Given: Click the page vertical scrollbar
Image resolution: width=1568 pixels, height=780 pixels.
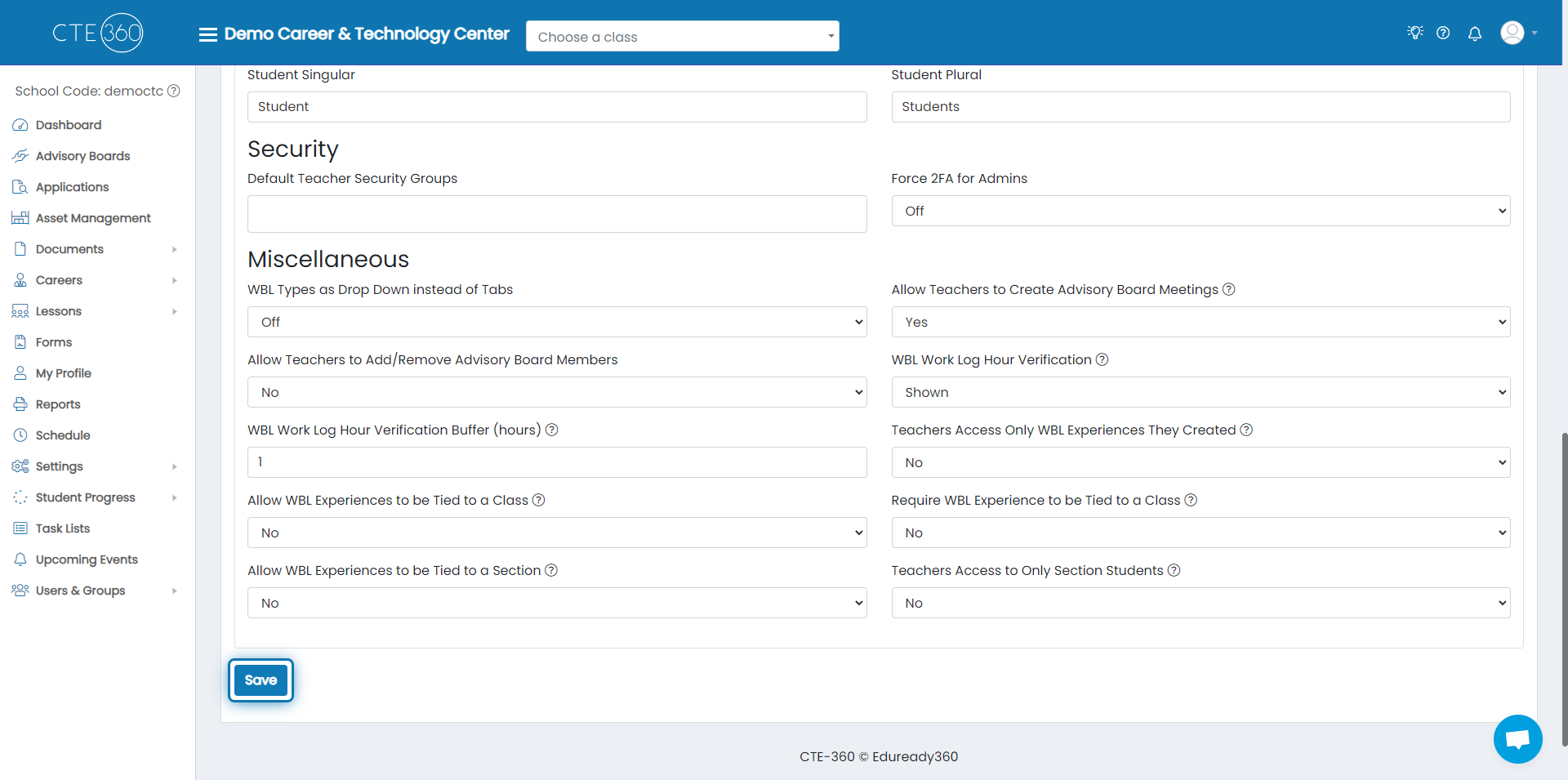Looking at the screenshot, I should click(1564, 588).
